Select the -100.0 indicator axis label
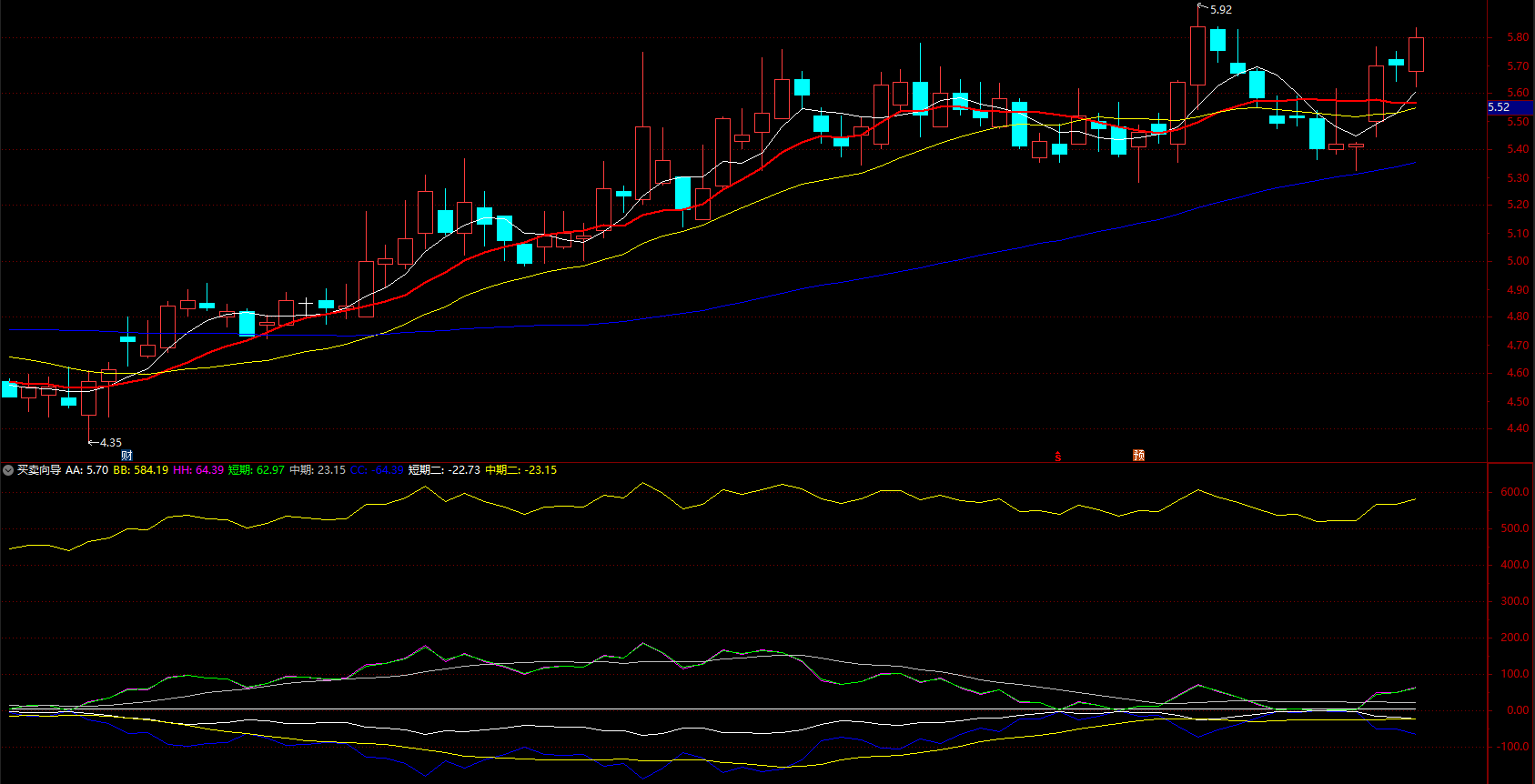 coord(1512,747)
